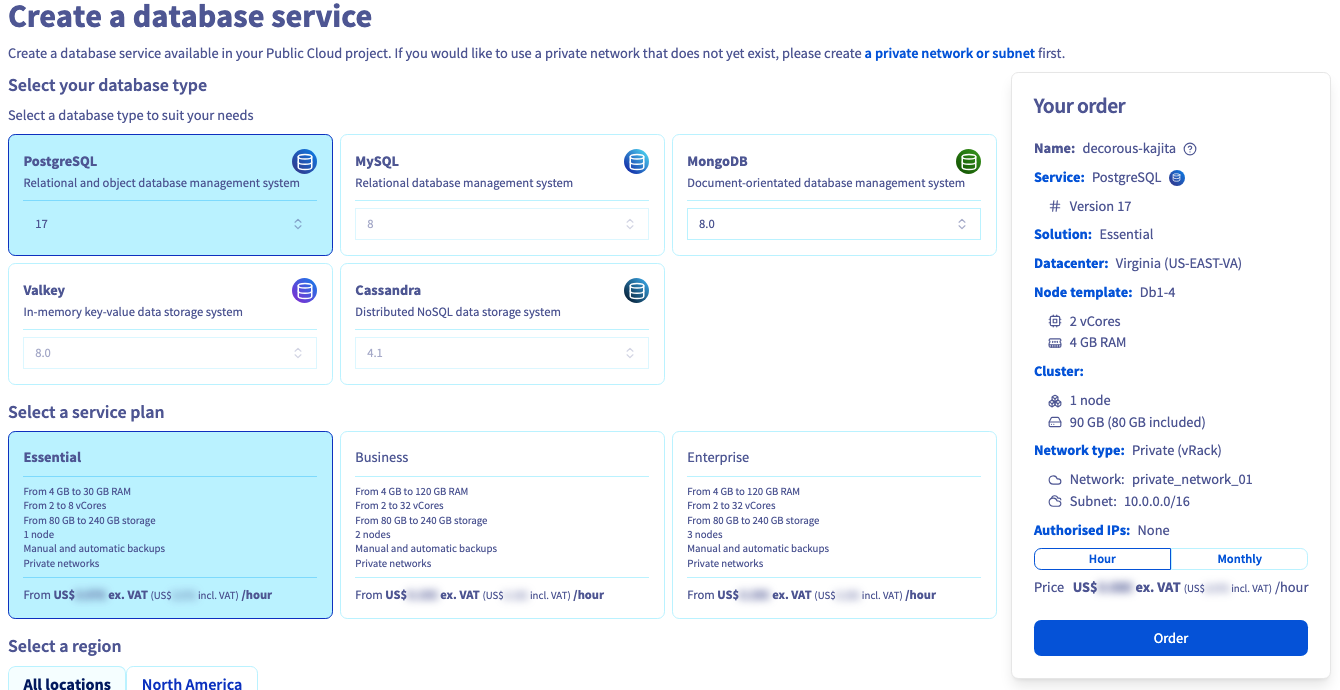Screen dimensions: 1340x690
Task: Select the Business service plan
Action: click(502, 525)
